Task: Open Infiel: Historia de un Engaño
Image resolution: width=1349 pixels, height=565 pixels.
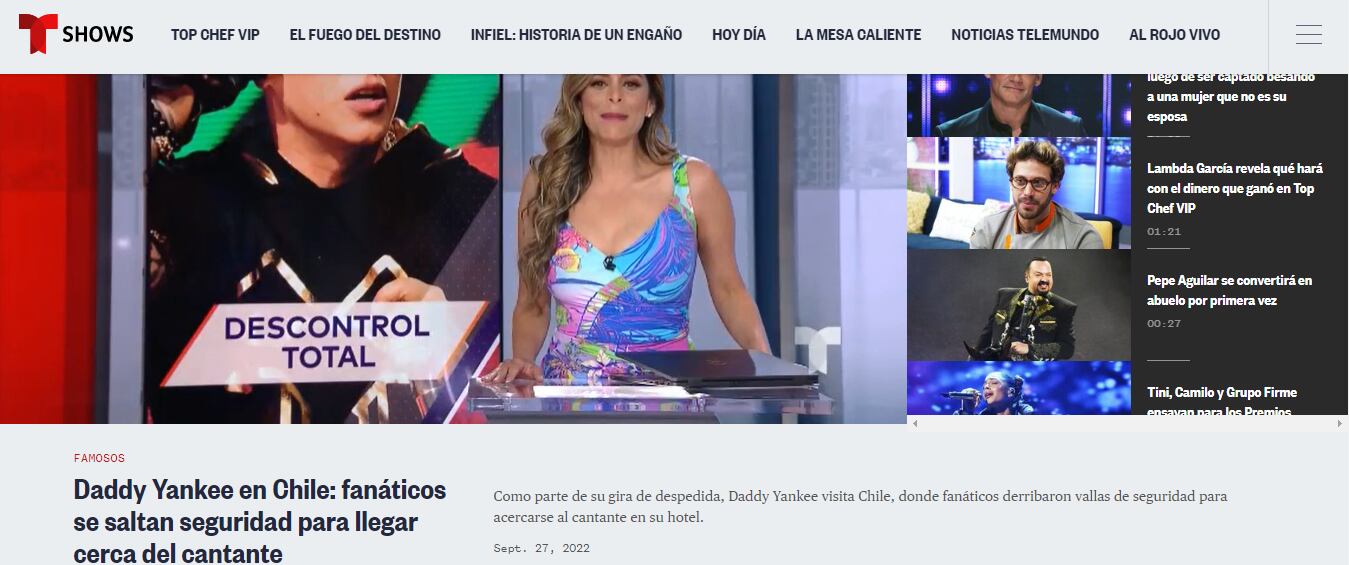Action: coord(576,35)
